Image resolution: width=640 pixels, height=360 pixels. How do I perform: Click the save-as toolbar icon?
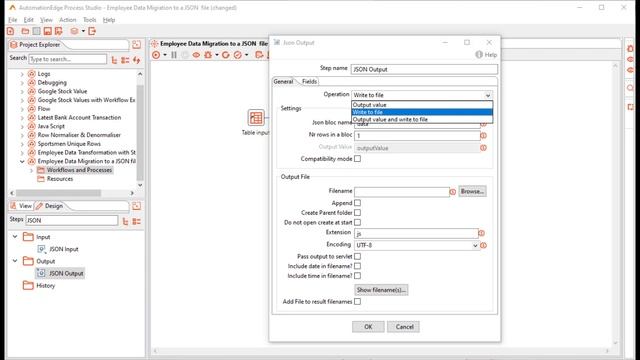click(x=59, y=31)
